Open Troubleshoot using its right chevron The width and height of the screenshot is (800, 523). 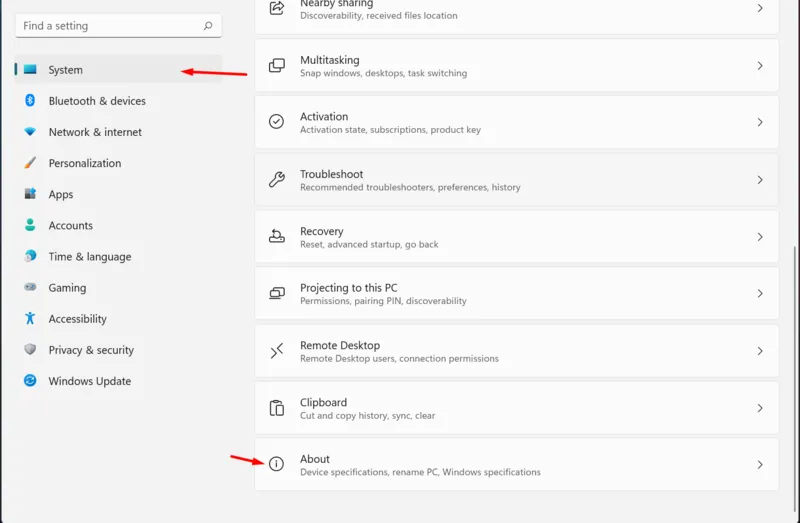pyautogui.click(x=760, y=180)
